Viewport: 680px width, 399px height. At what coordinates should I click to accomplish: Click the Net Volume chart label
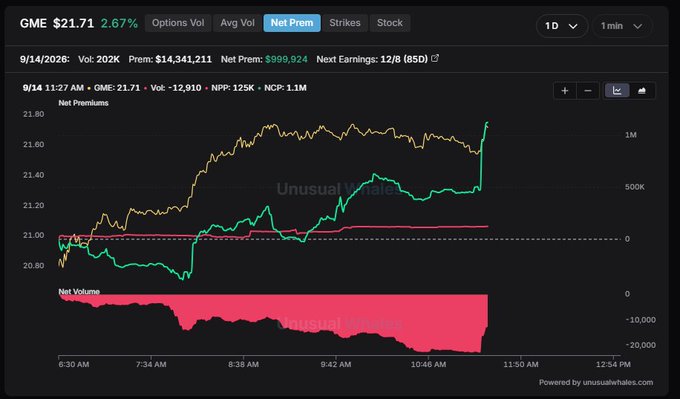point(79,291)
